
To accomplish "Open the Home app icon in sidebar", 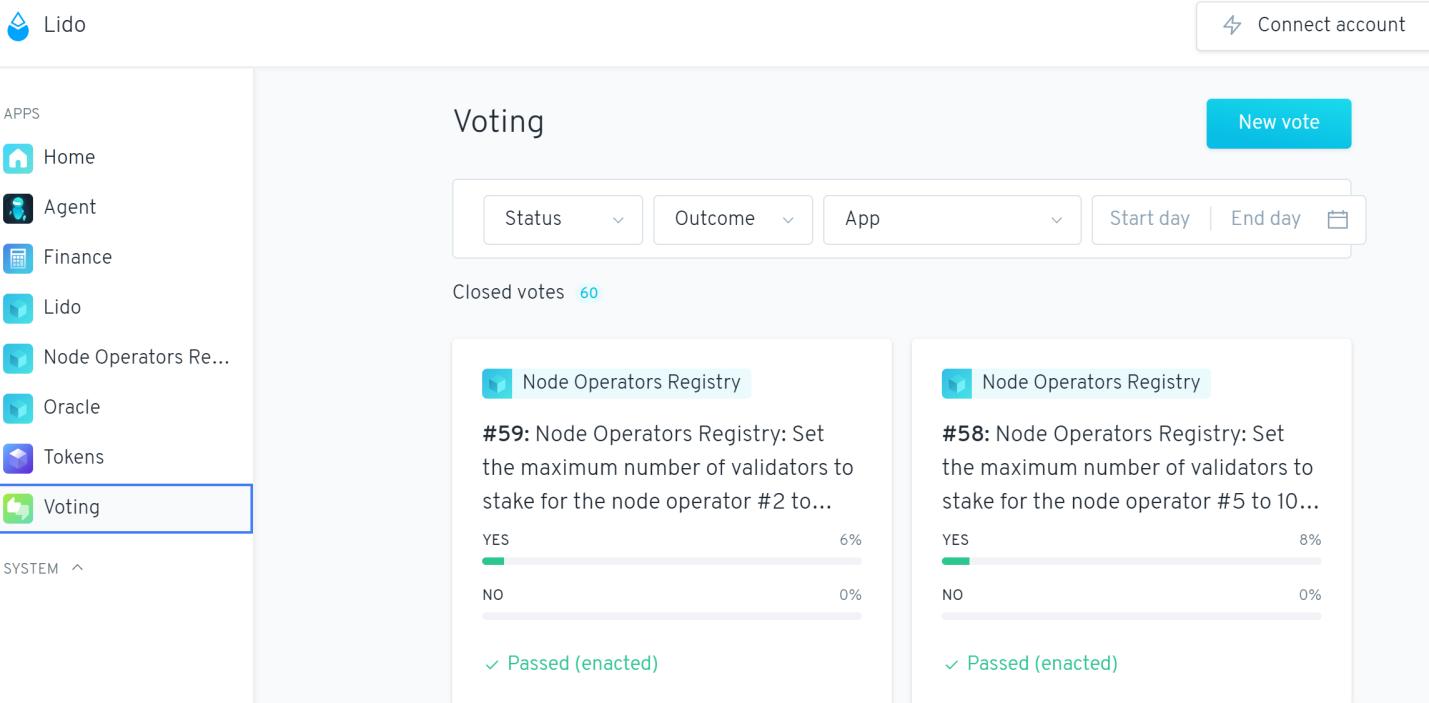I will [17, 158].
